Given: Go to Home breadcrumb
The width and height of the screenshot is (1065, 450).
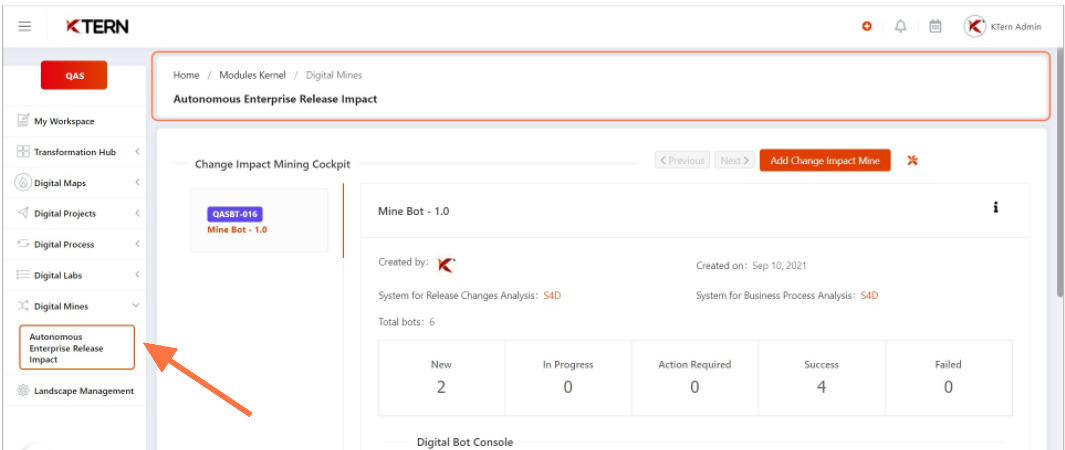Looking at the screenshot, I should pos(186,75).
